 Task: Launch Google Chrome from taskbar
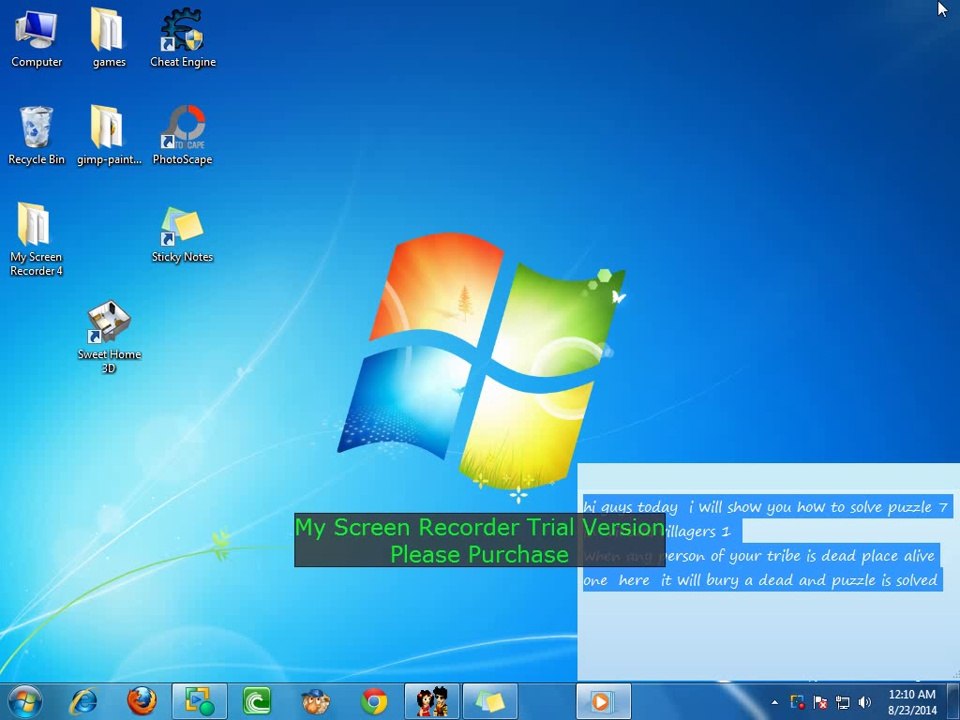click(x=373, y=702)
